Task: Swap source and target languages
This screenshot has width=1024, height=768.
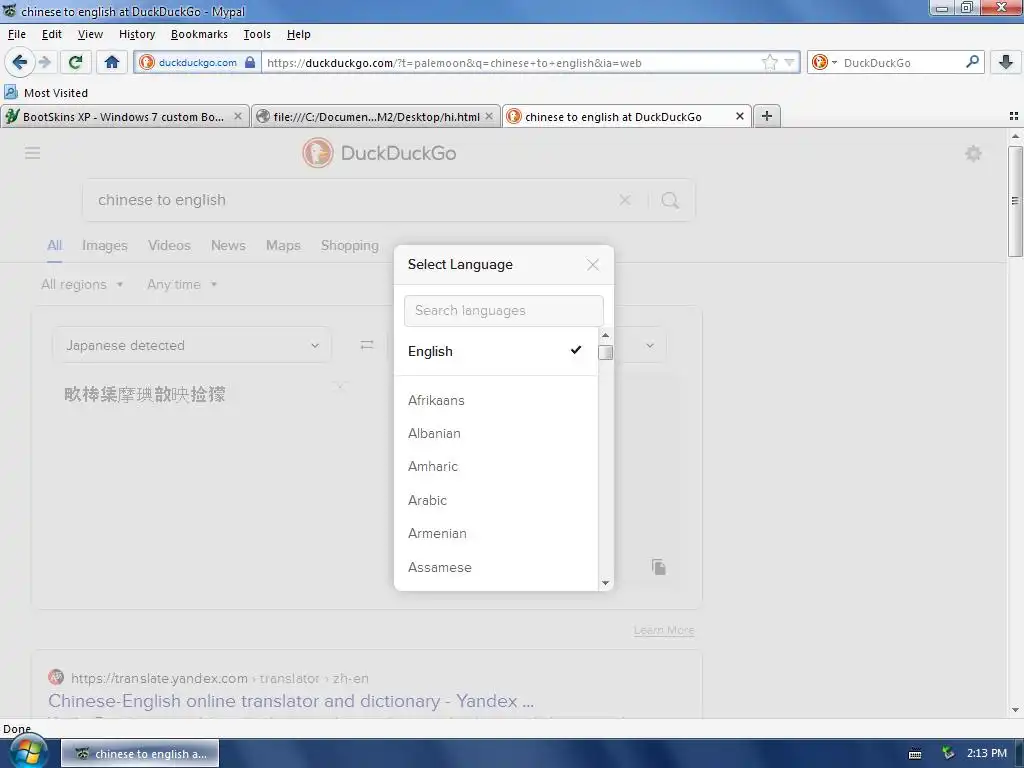Action: (x=367, y=345)
